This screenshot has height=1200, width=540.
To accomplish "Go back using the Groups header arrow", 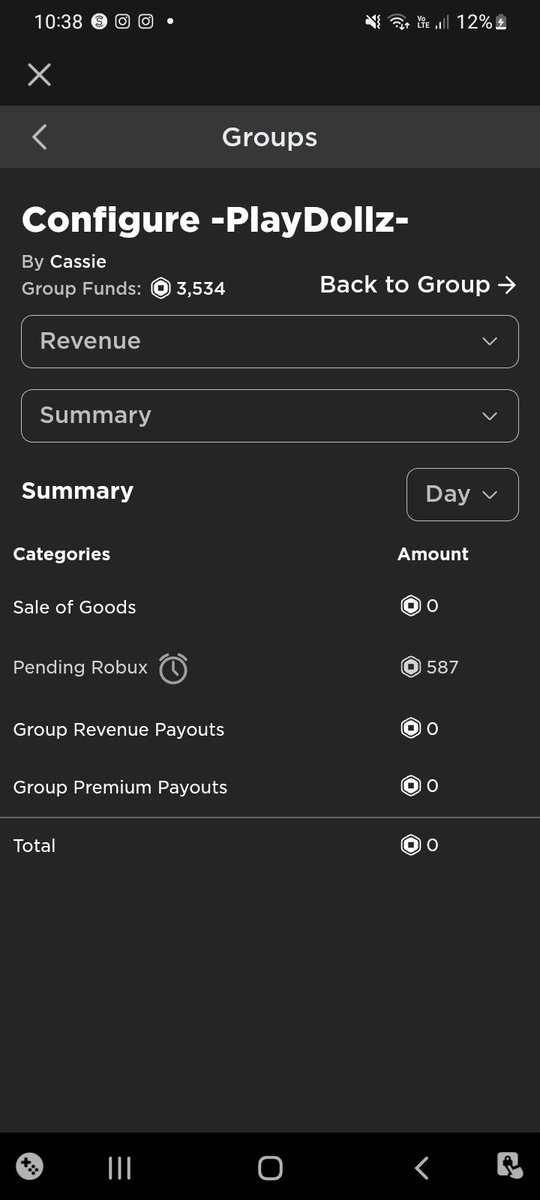I will (39, 137).
